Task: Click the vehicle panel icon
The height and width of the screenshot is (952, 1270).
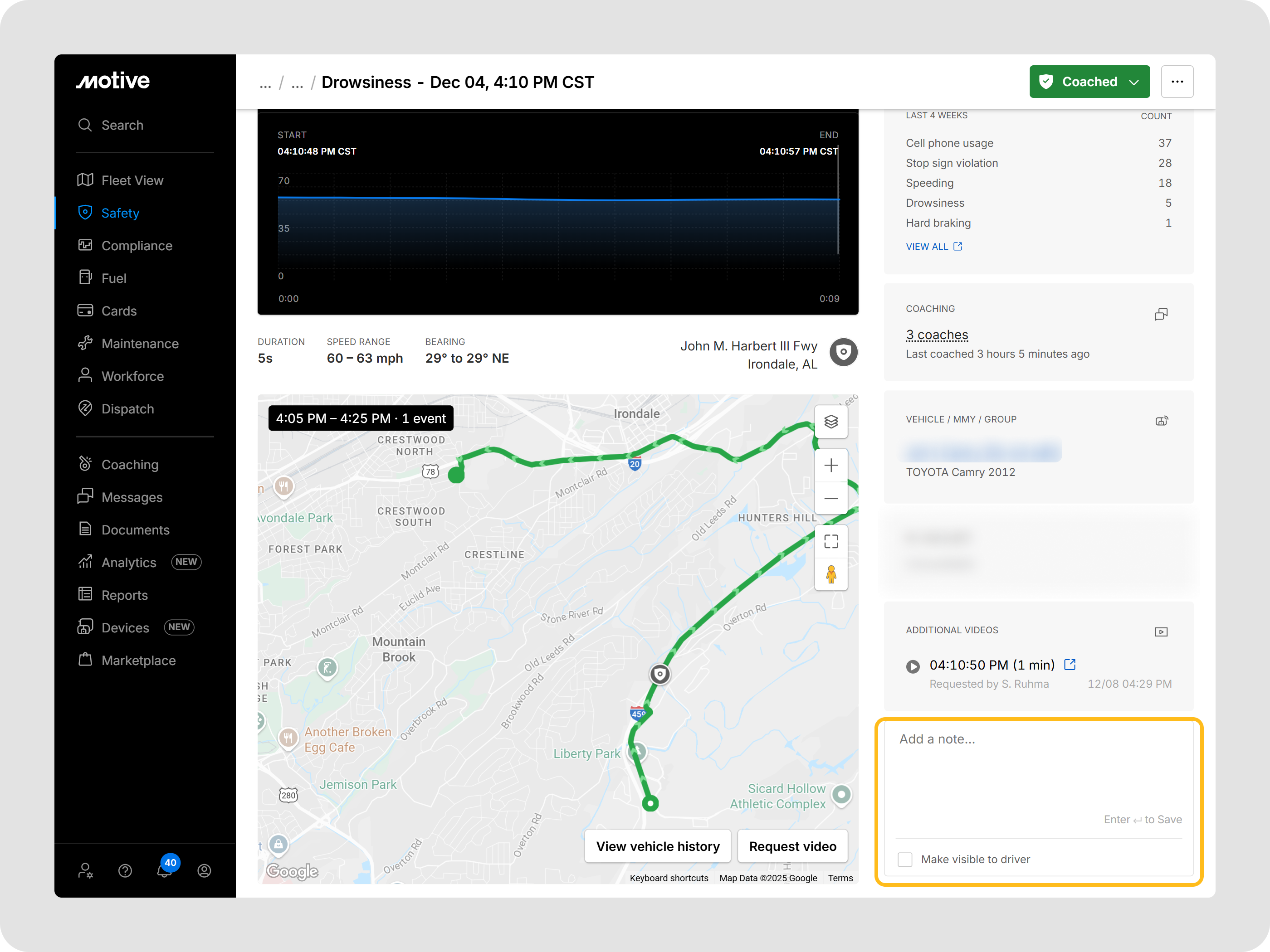Action: tap(1162, 421)
